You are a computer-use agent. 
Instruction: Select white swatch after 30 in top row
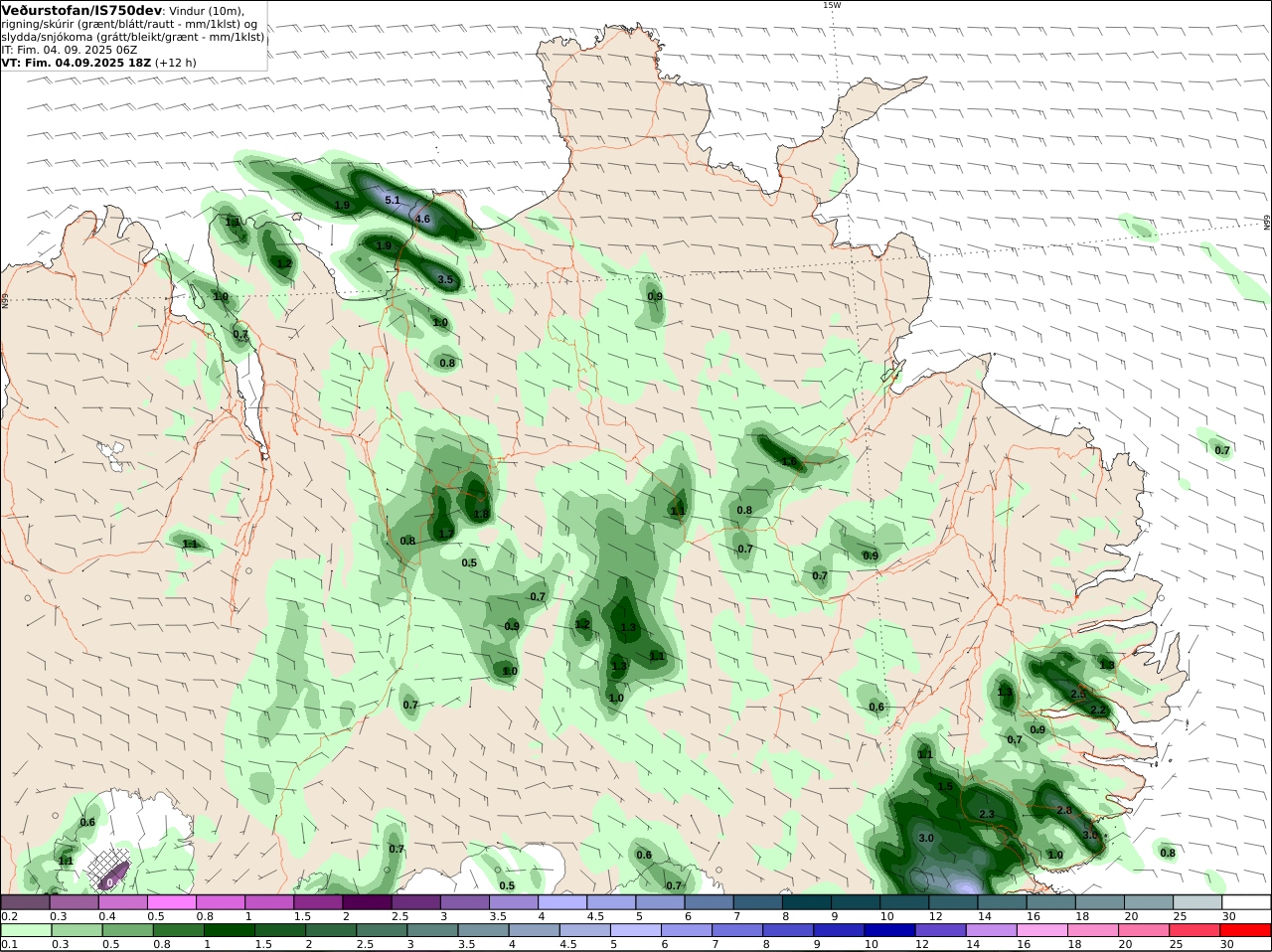tap(1246, 902)
